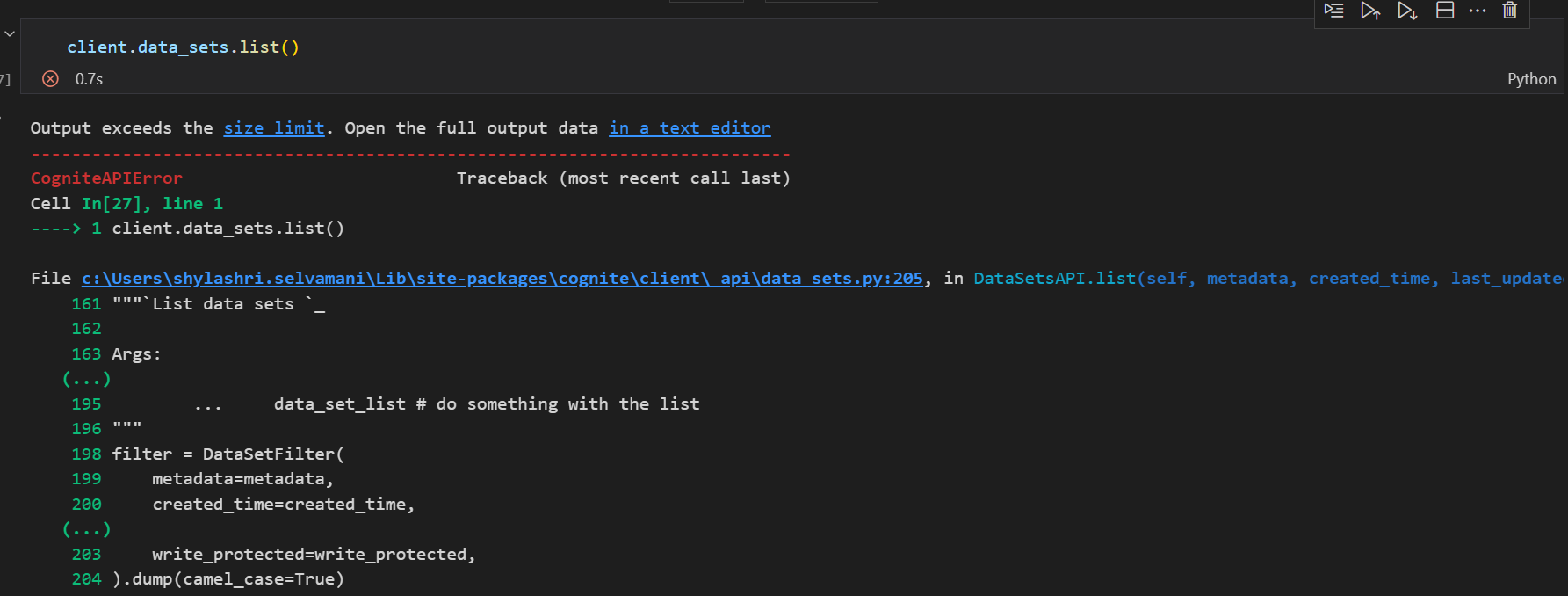Click the 'Cell In[27], line 1' text
Viewport: 1568px width, 596px height.
click(x=126, y=204)
